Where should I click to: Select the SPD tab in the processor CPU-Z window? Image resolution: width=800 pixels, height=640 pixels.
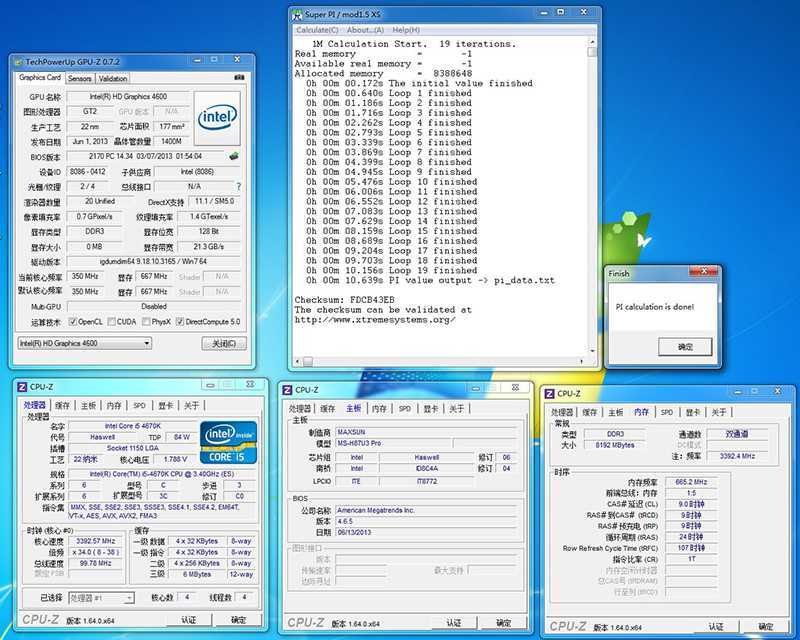(139, 406)
